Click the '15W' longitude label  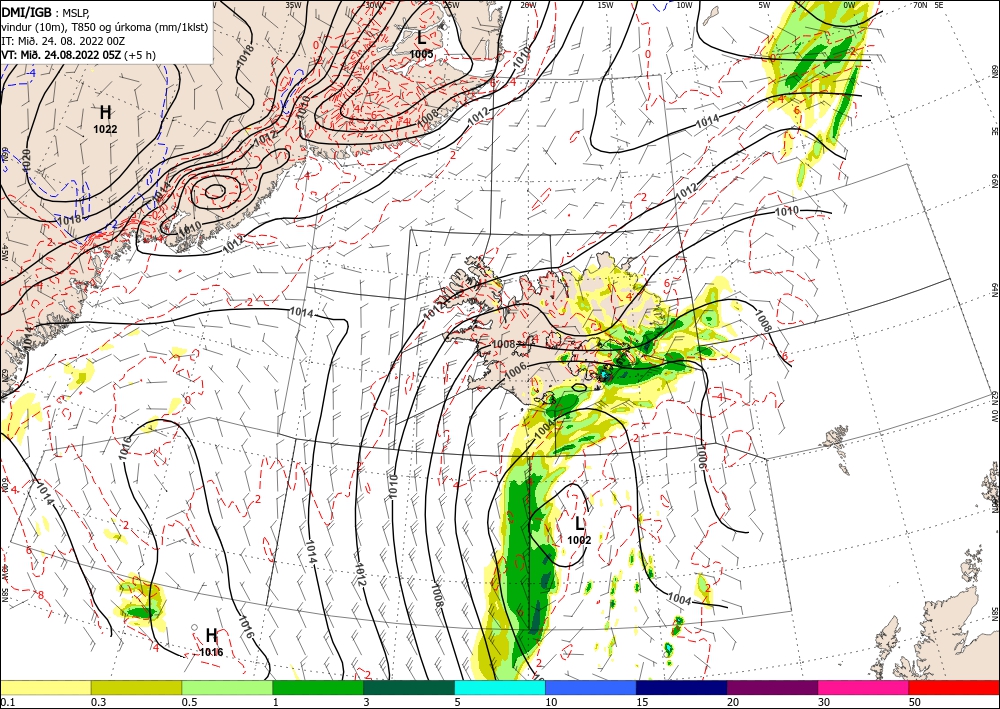pos(605,5)
